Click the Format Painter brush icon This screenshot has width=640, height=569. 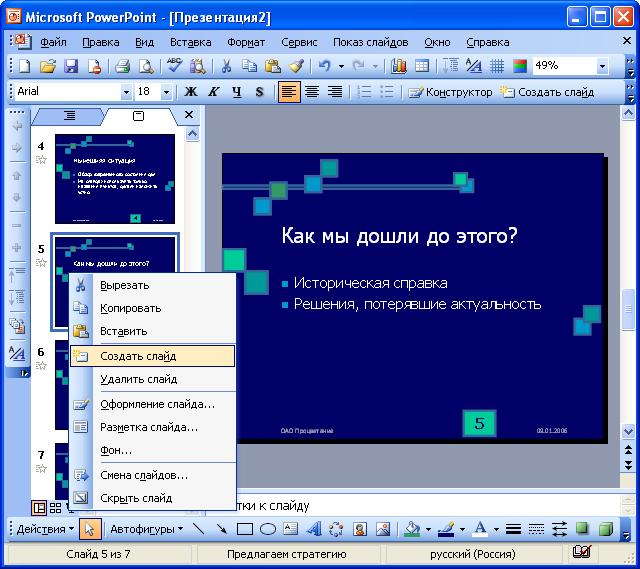296,66
